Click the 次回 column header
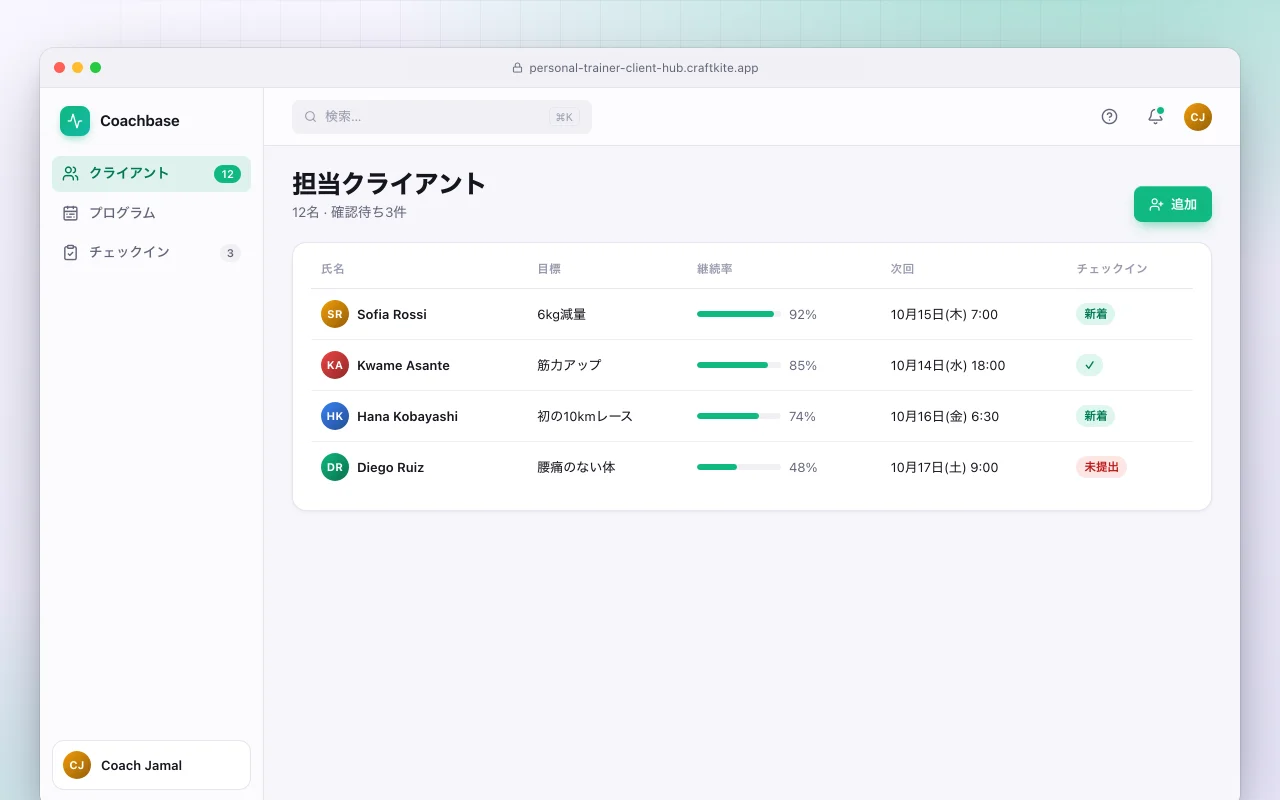This screenshot has width=1280, height=800. click(x=903, y=269)
